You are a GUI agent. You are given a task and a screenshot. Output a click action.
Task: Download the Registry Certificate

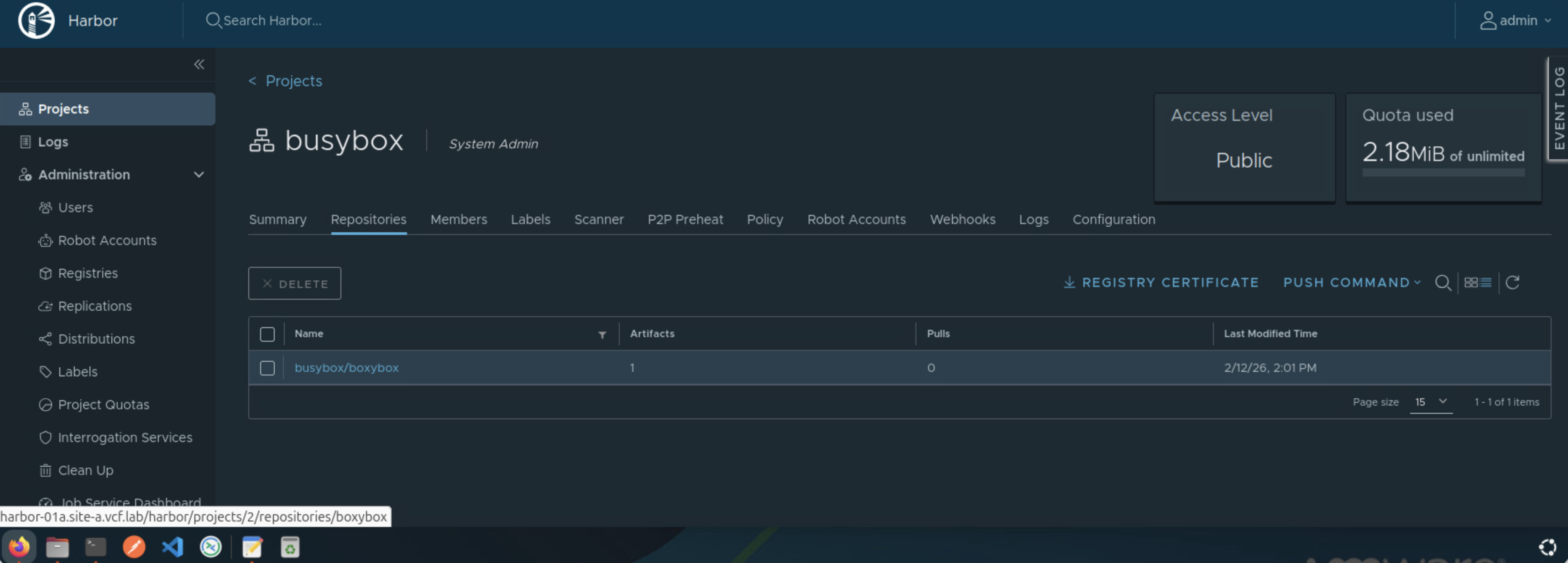1161,283
